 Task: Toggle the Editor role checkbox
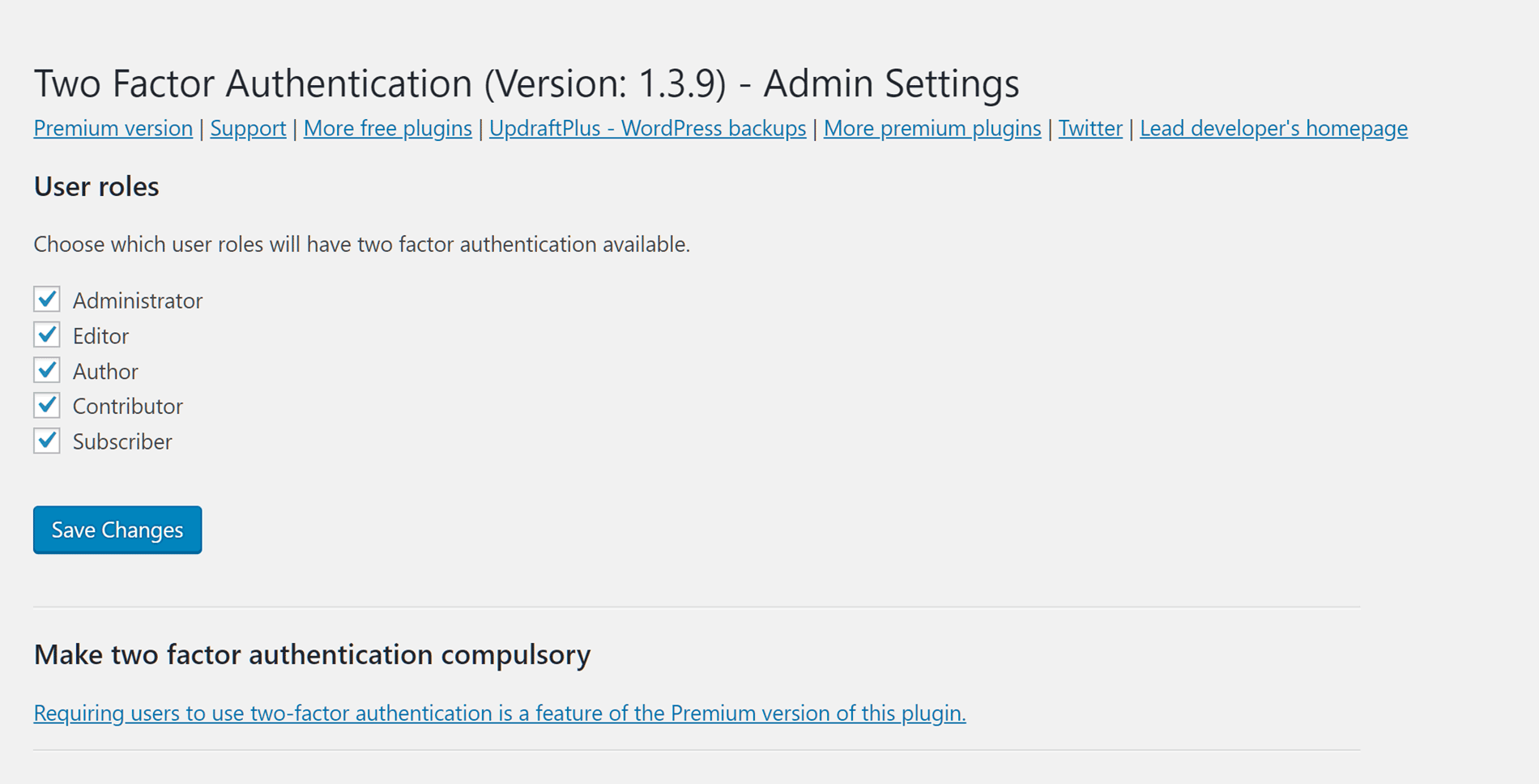[x=47, y=334]
